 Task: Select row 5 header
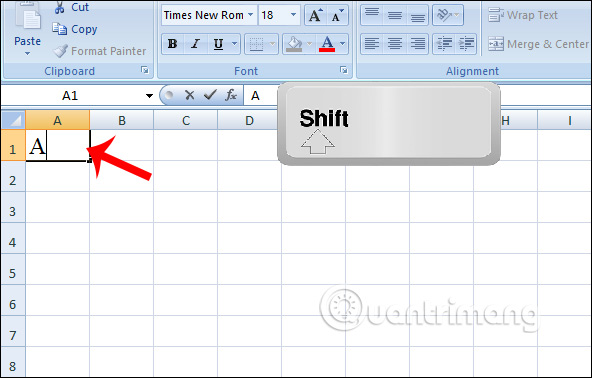(x=13, y=269)
